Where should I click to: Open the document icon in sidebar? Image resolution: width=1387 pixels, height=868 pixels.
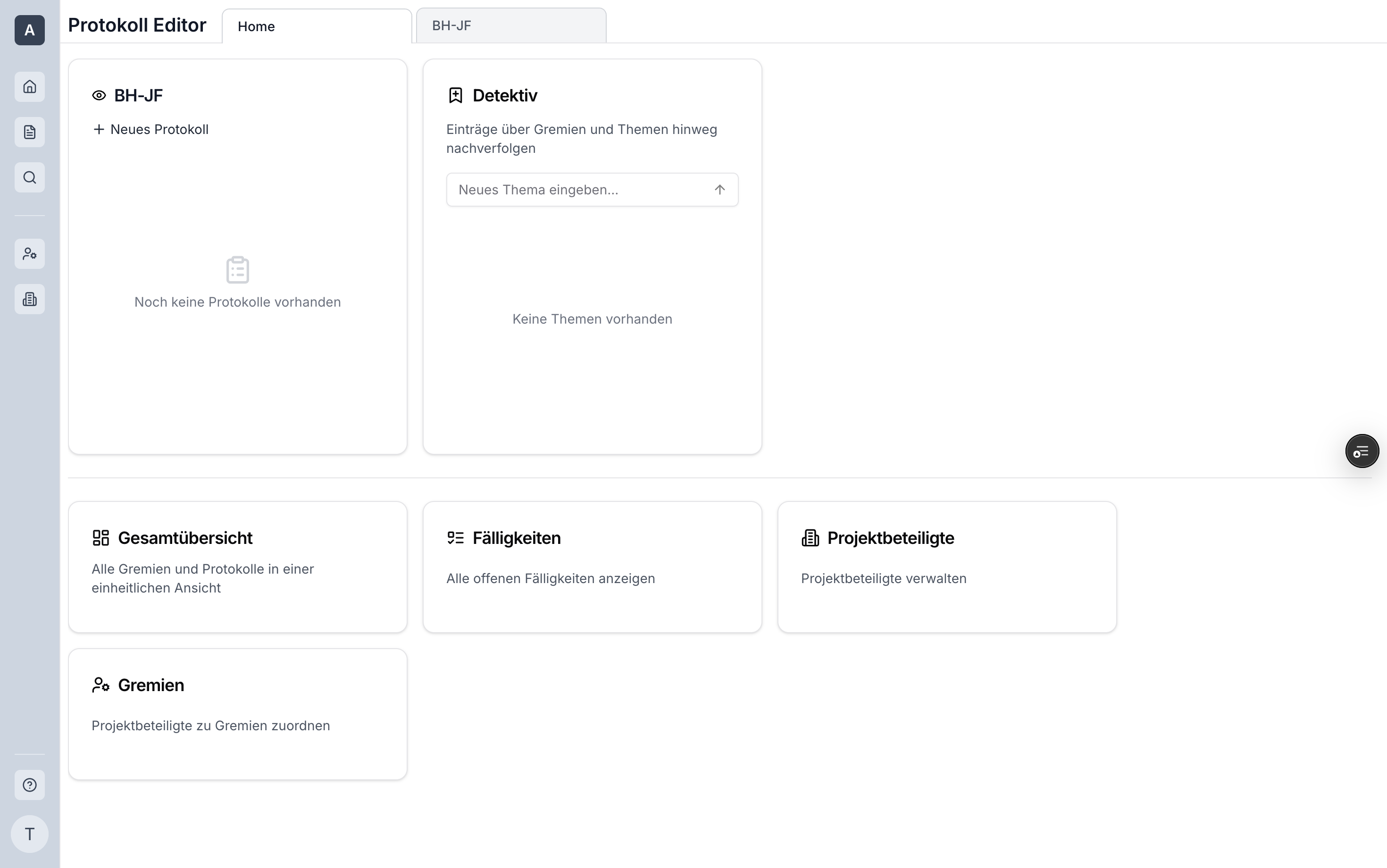(29, 132)
